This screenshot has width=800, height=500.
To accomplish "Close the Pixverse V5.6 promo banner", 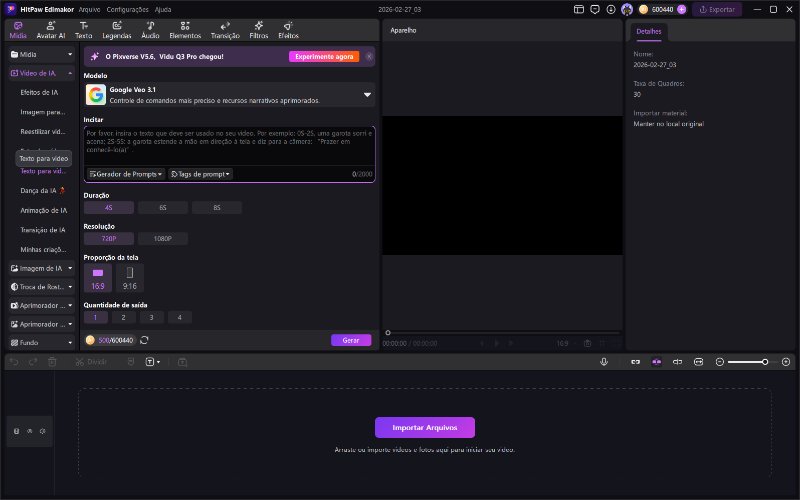I will pyautogui.click(x=369, y=57).
